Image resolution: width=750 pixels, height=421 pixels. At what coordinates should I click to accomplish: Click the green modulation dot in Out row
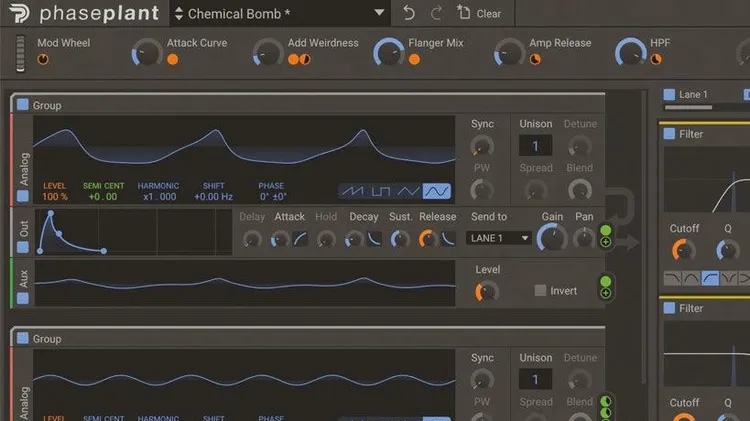pyautogui.click(x=606, y=230)
